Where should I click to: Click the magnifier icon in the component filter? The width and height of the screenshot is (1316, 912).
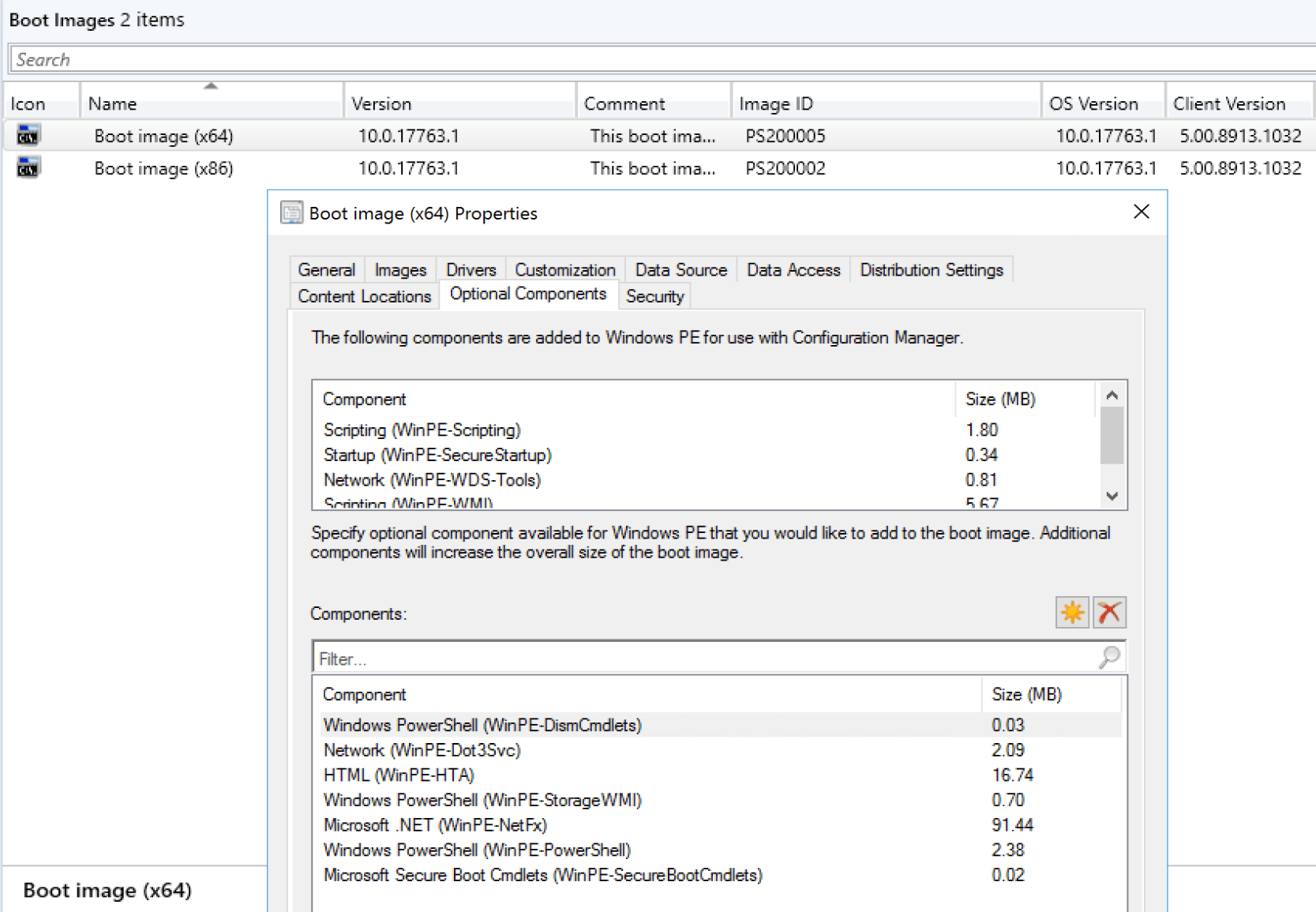[x=1109, y=657]
